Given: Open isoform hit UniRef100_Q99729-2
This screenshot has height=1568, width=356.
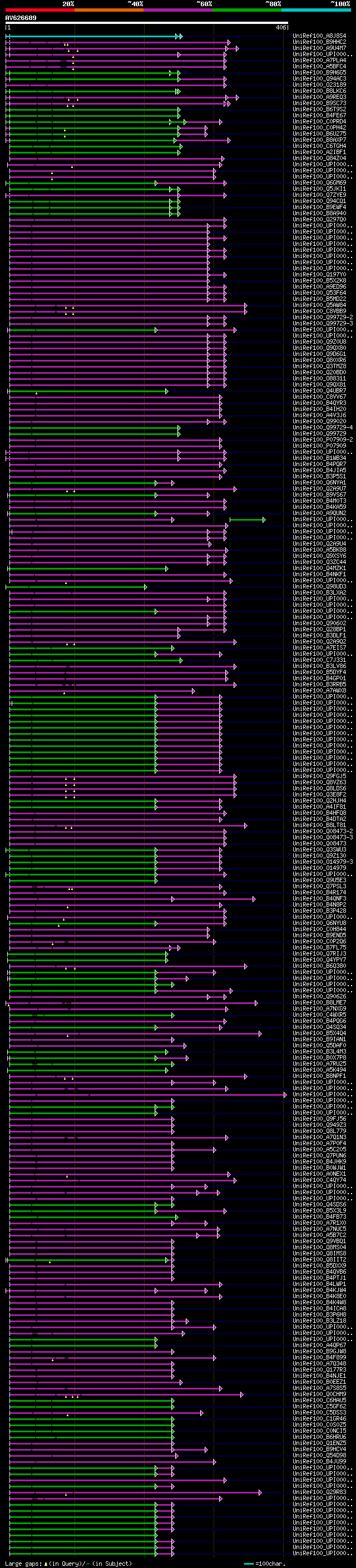Looking at the screenshot, I should (x=323, y=317).
